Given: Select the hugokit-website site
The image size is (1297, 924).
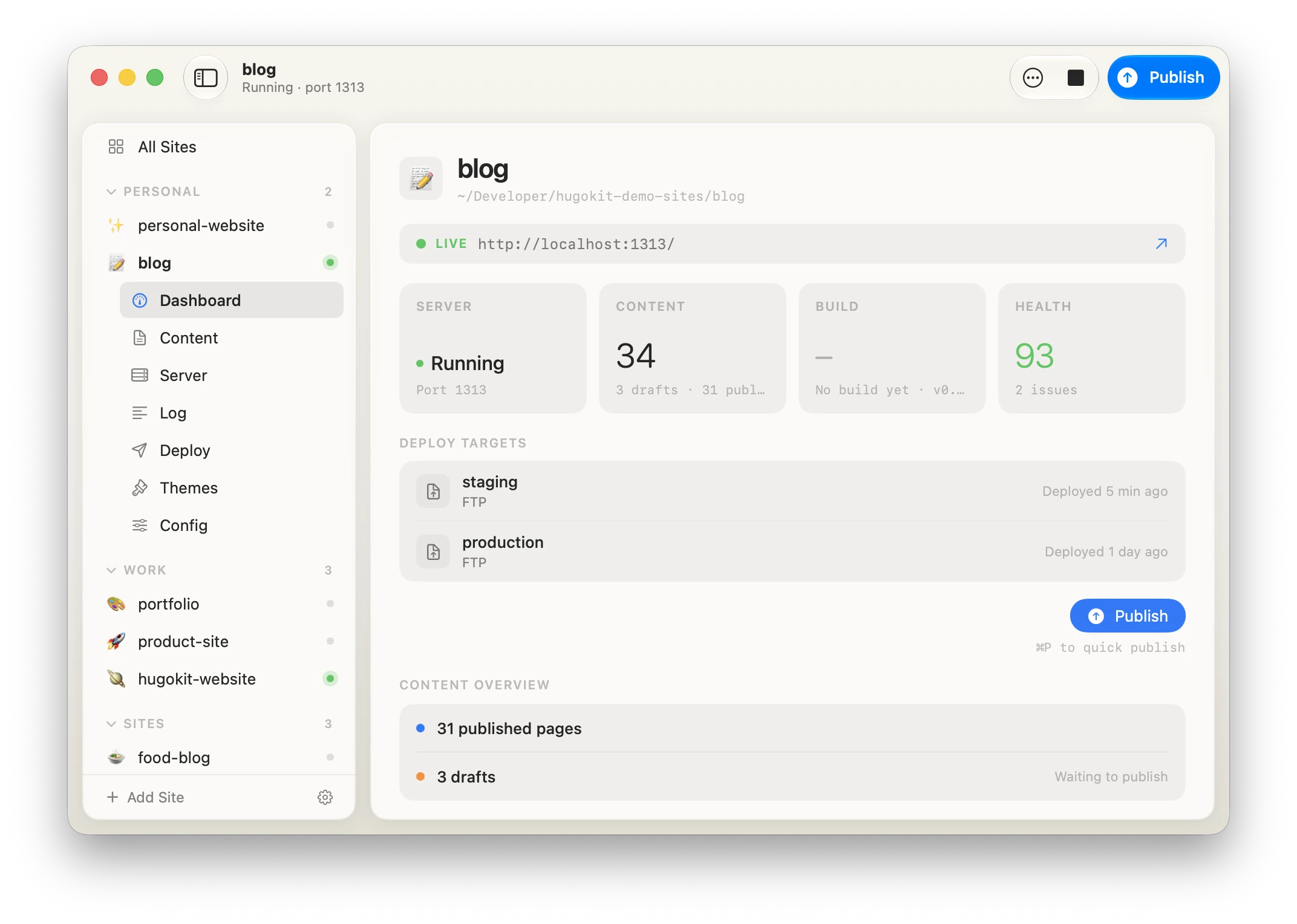Looking at the screenshot, I should (220, 679).
